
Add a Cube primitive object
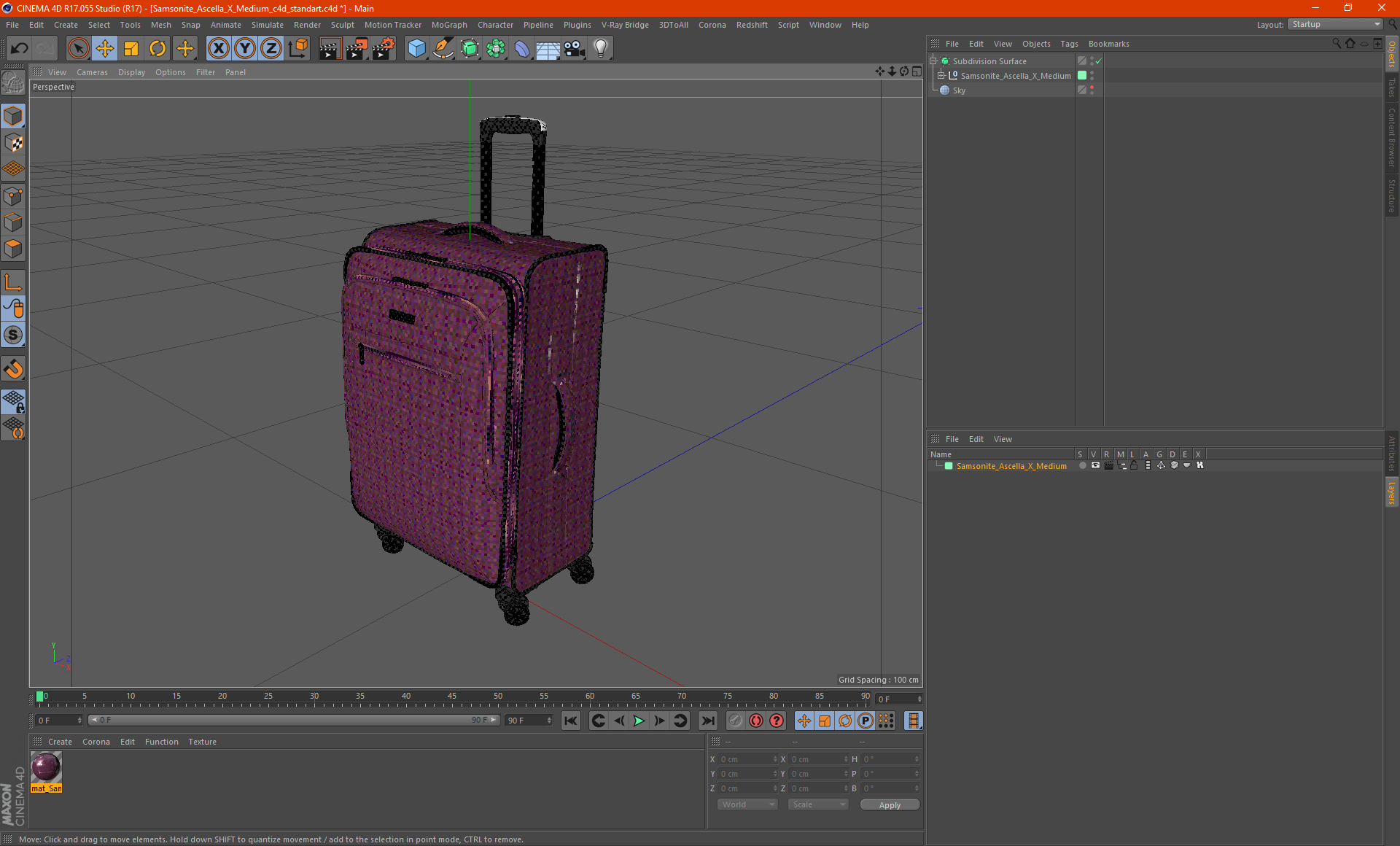(416, 49)
